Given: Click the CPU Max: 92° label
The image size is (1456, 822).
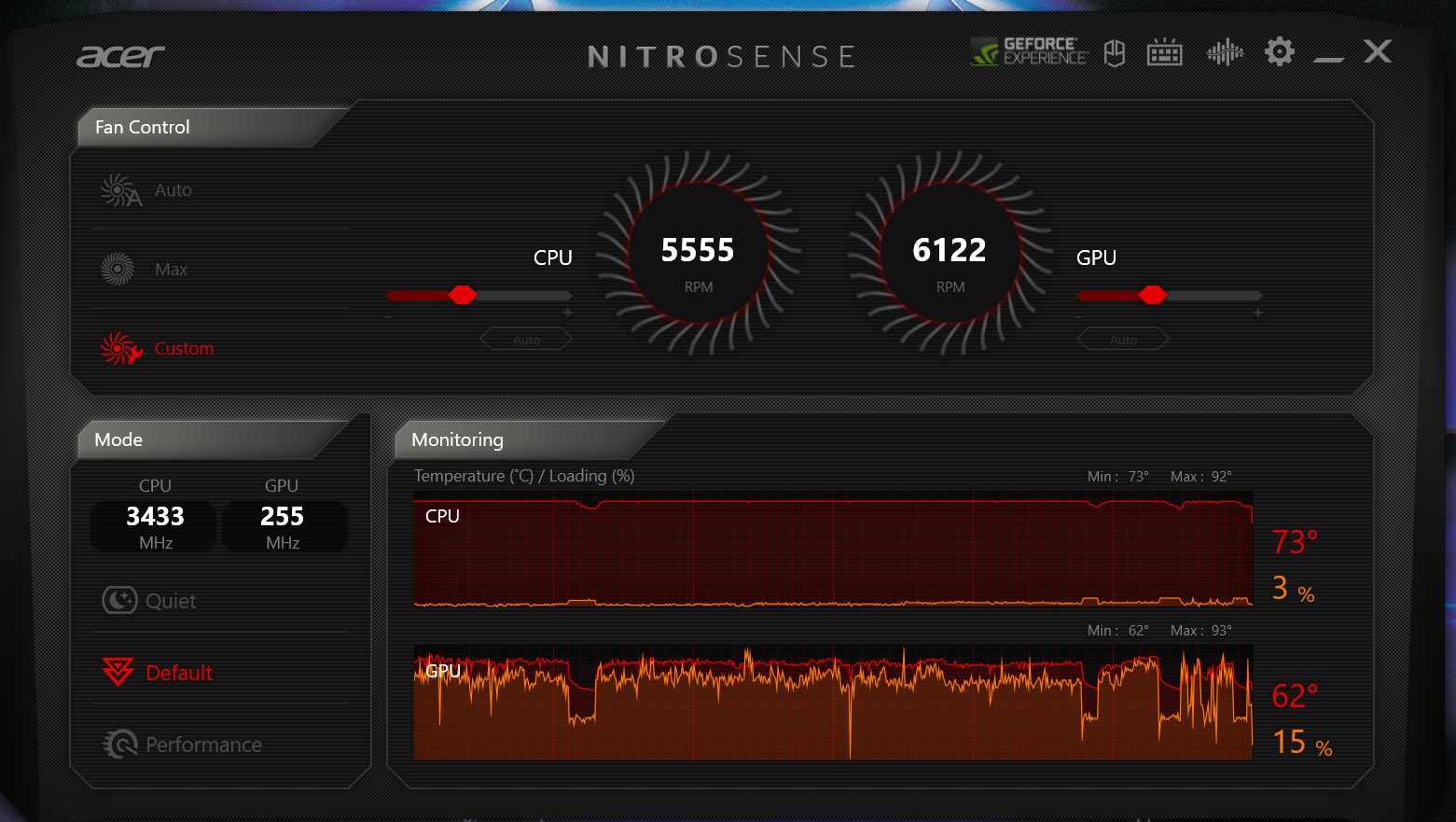Looking at the screenshot, I should pyautogui.click(x=1201, y=477).
